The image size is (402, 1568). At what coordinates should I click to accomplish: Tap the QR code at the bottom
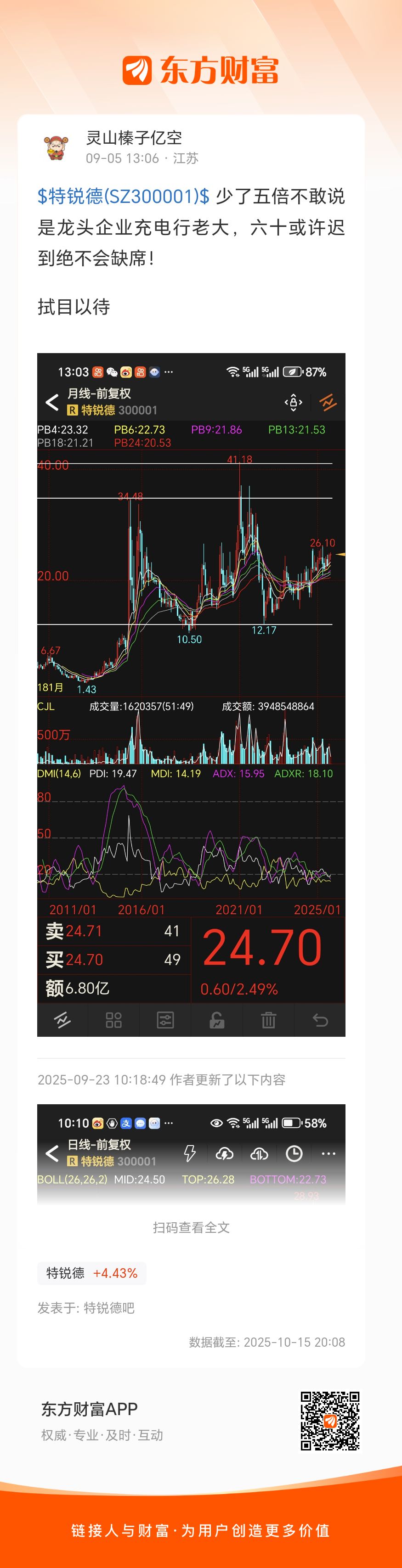(x=330, y=1421)
